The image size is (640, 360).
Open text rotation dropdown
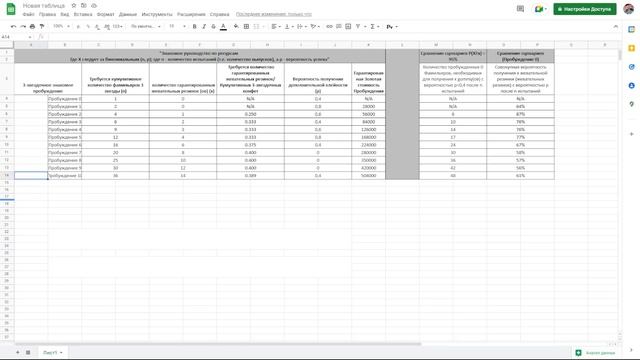(315, 27)
